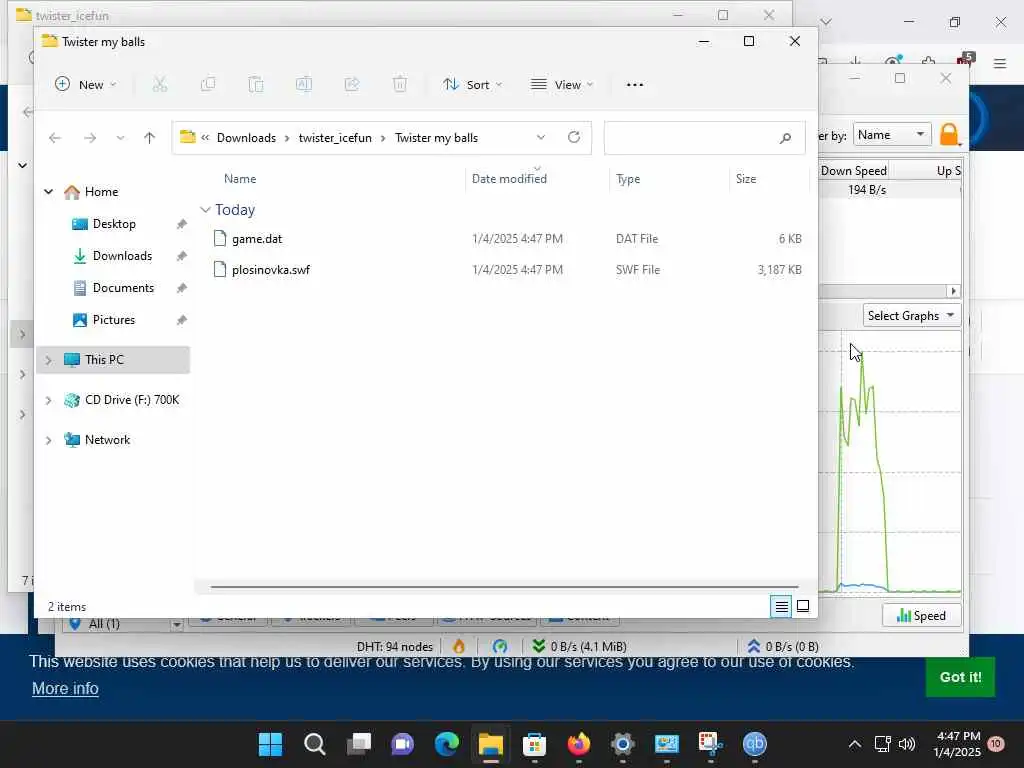Click the flame icon in qBittorrent status bar
This screenshot has height=768, width=1024.
click(x=459, y=647)
